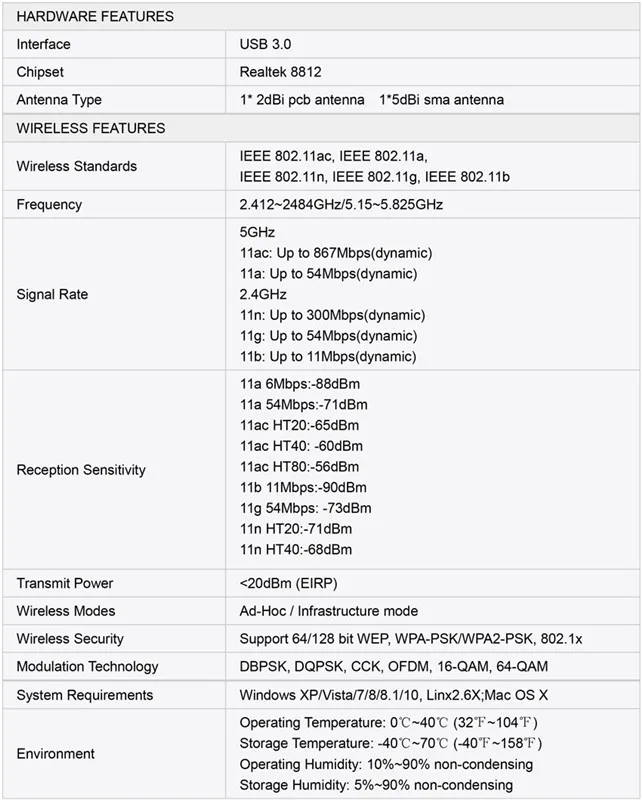Select the Ad-Hoc / Infrastructure mode text
The height and width of the screenshot is (800, 642).
click(x=329, y=611)
